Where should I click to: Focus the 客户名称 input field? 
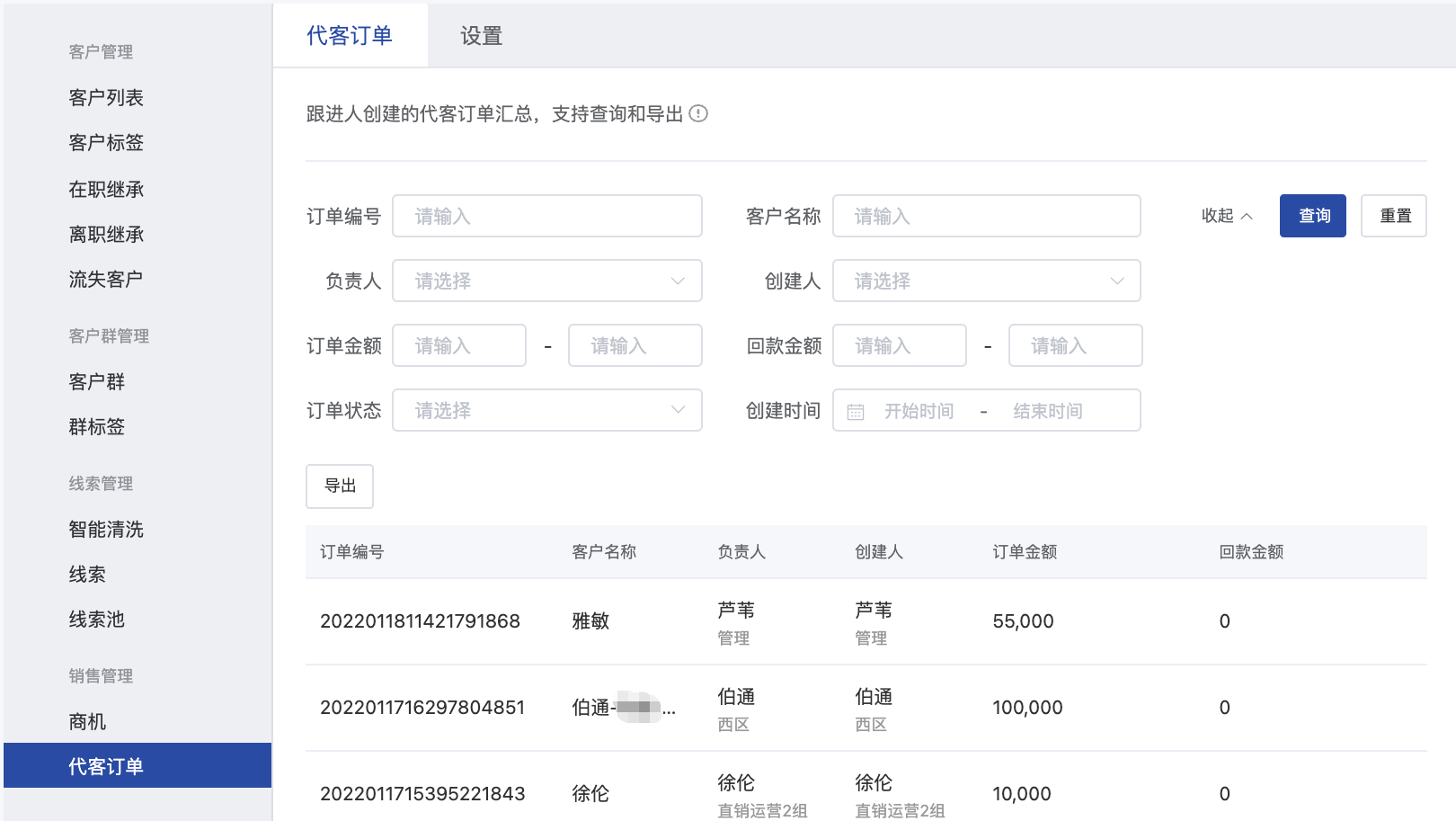(987, 216)
